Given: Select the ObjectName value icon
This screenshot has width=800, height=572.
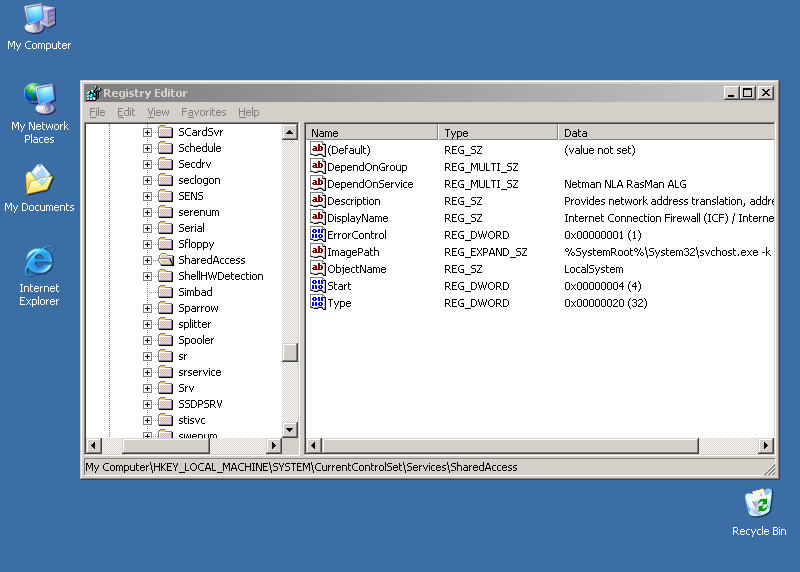Looking at the screenshot, I should pyautogui.click(x=317, y=268).
